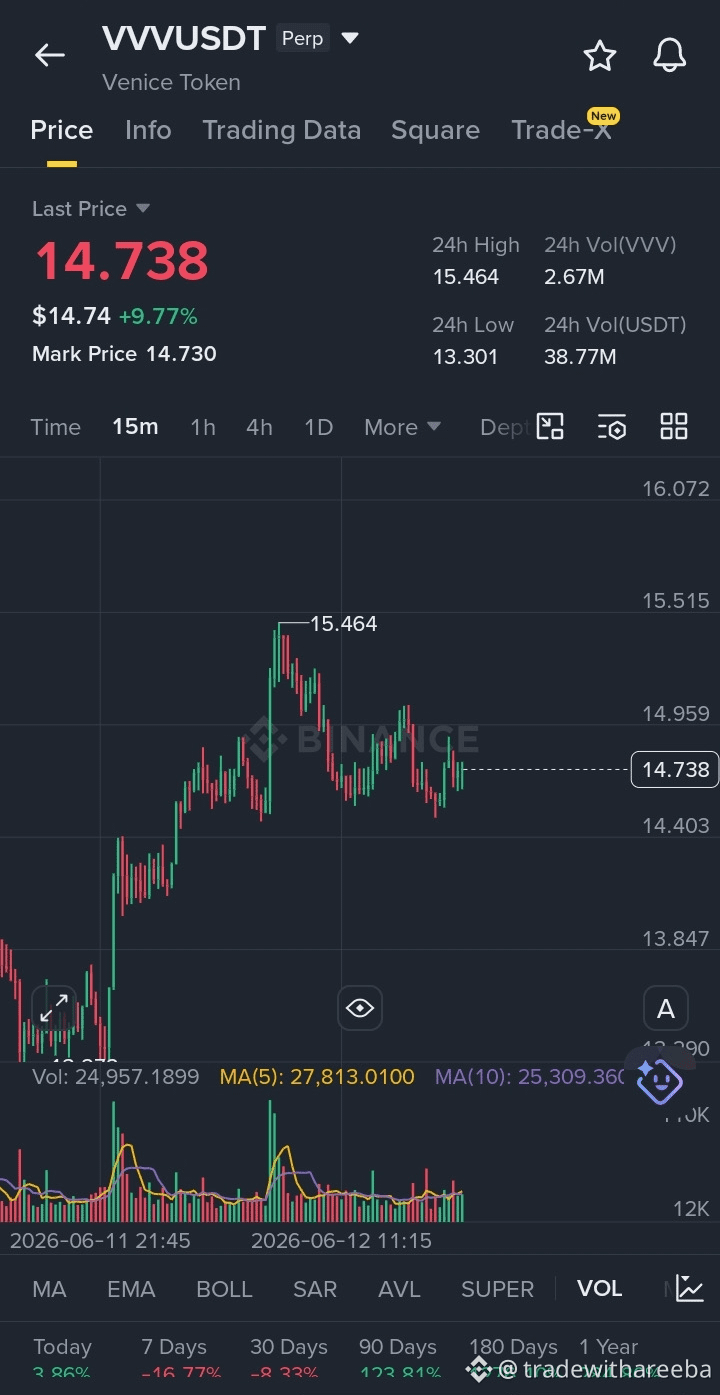This screenshot has width=720, height=1395.
Task: Enable the BOLL indicator
Action: point(224,1289)
